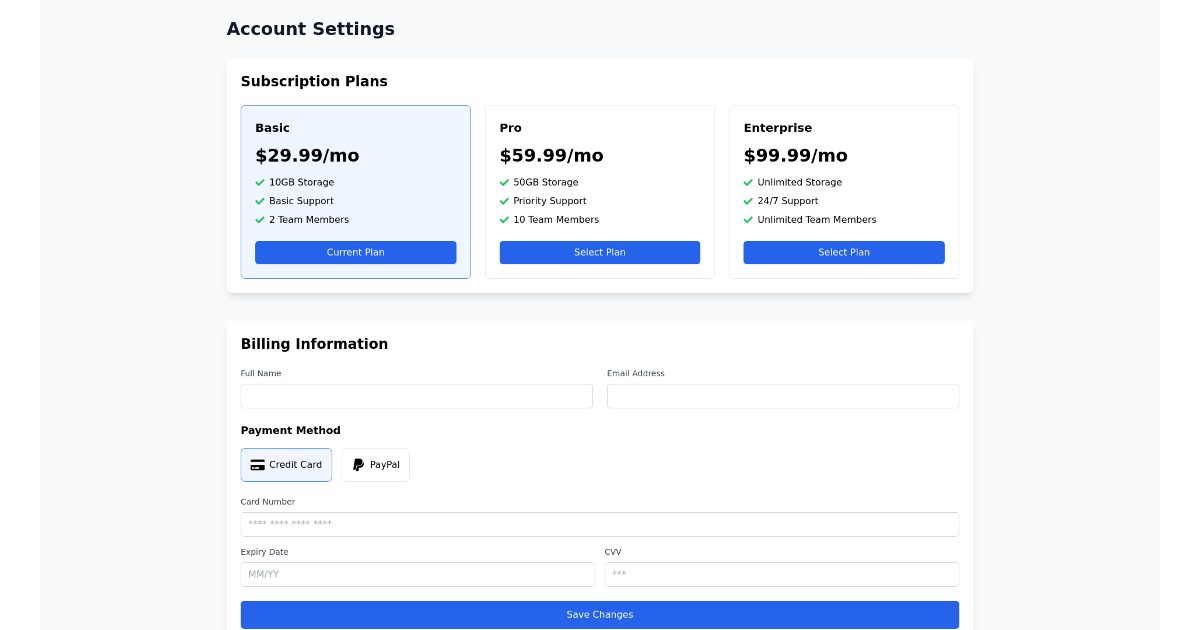Click the Full Name input field
This screenshot has width=1200, height=630.
coord(416,396)
